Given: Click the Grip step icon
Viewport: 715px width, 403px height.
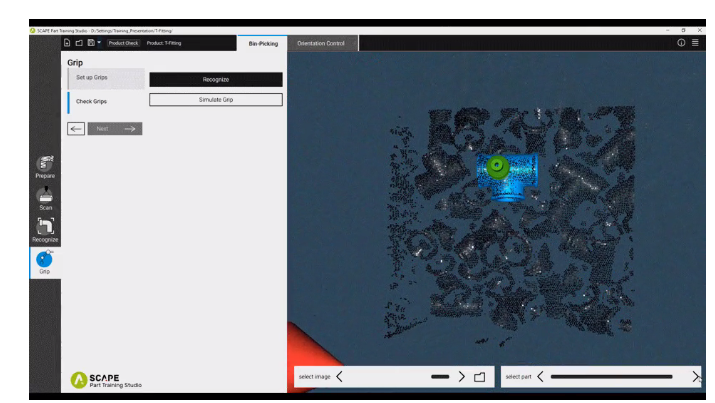Looking at the screenshot, I should (x=45, y=258).
